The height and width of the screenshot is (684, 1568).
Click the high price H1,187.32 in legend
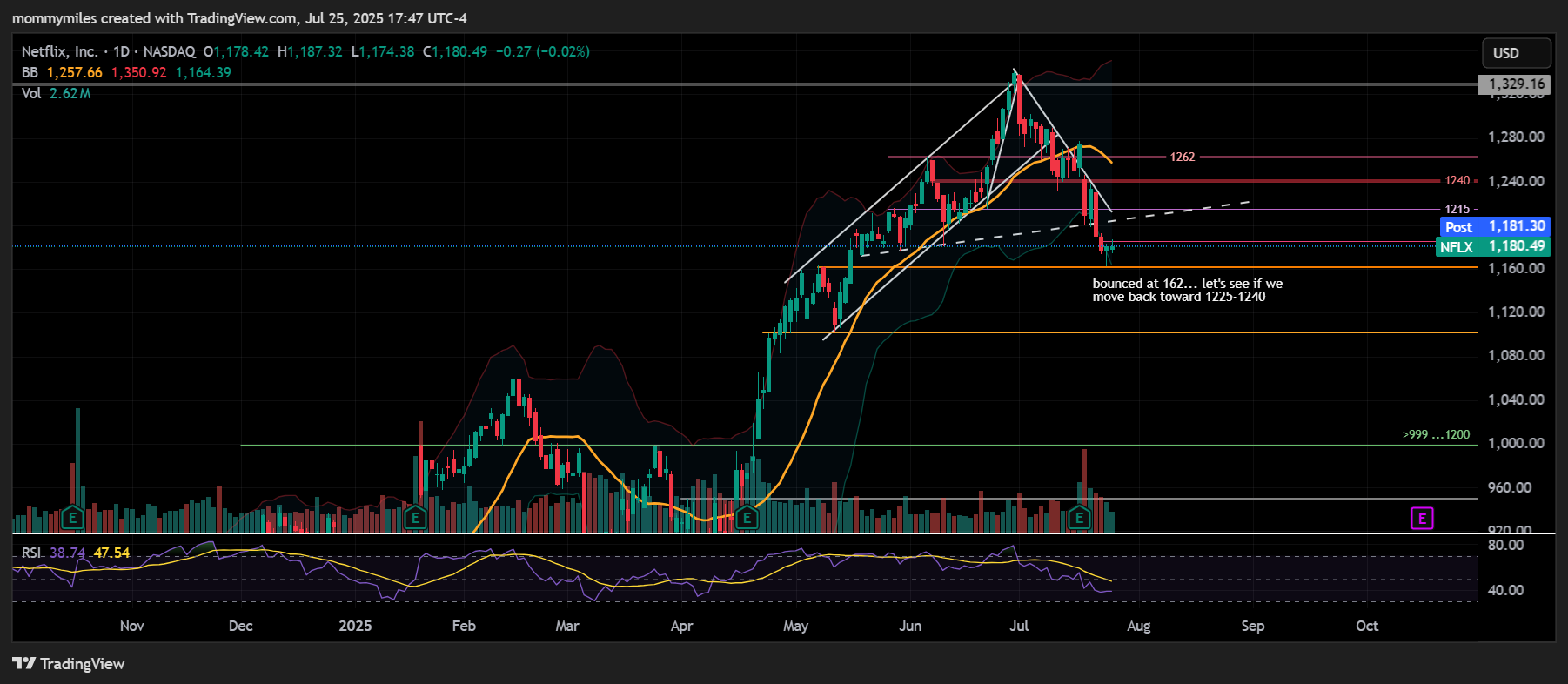tap(310, 51)
